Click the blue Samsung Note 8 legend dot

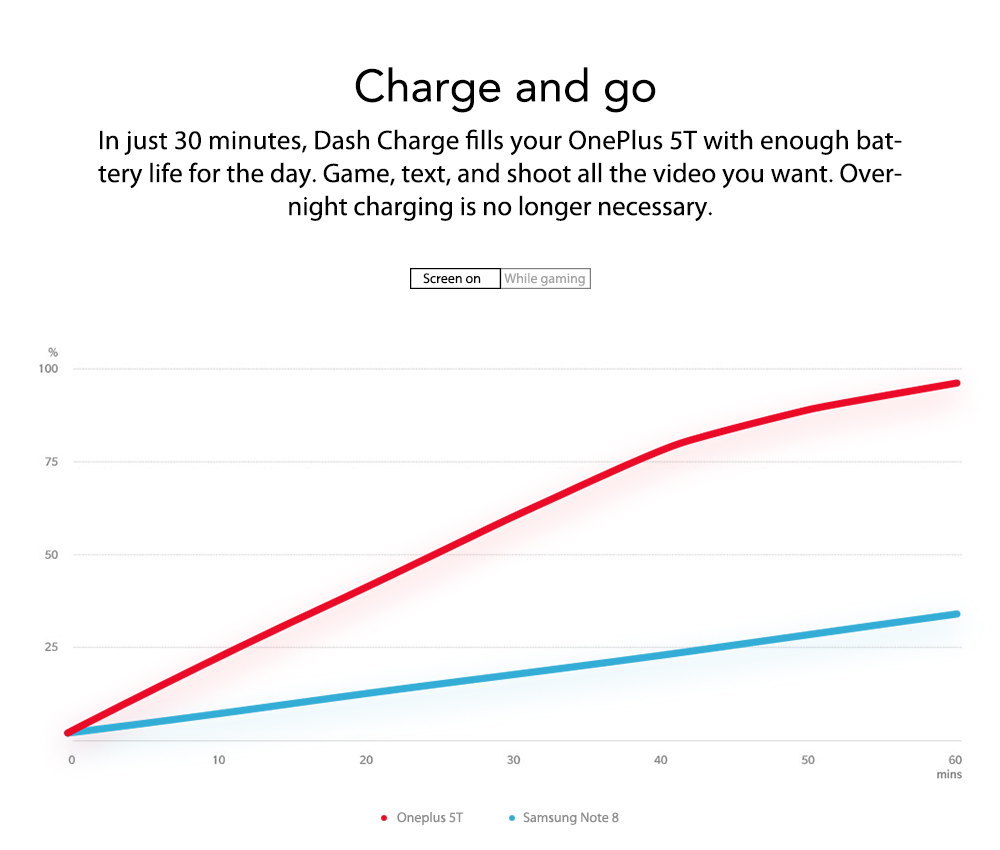coord(511,818)
